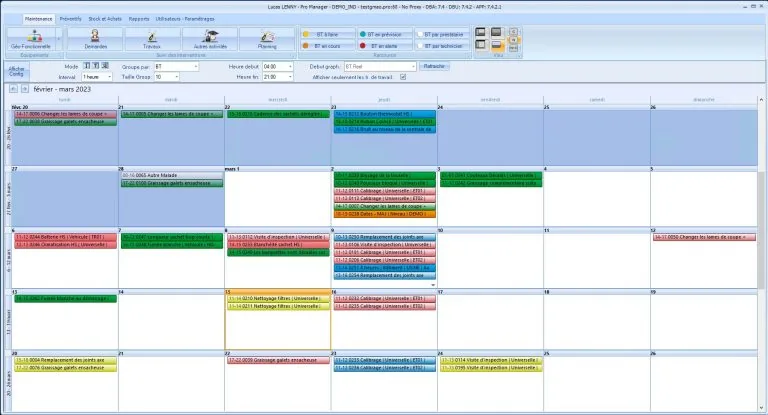Screen dimensions: 768x415
Task: Open Groupe par dropdown
Action: (176, 66)
